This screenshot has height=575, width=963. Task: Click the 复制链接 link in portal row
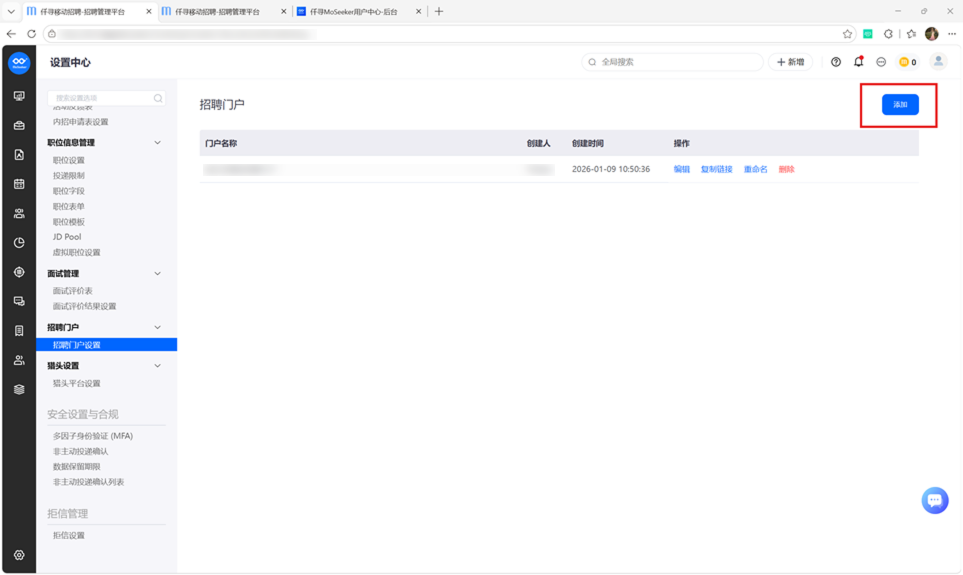(x=716, y=169)
